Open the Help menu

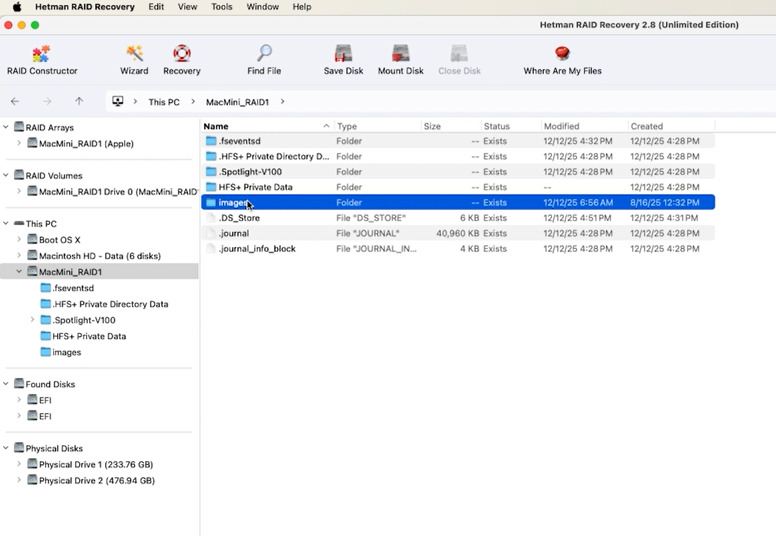point(301,7)
